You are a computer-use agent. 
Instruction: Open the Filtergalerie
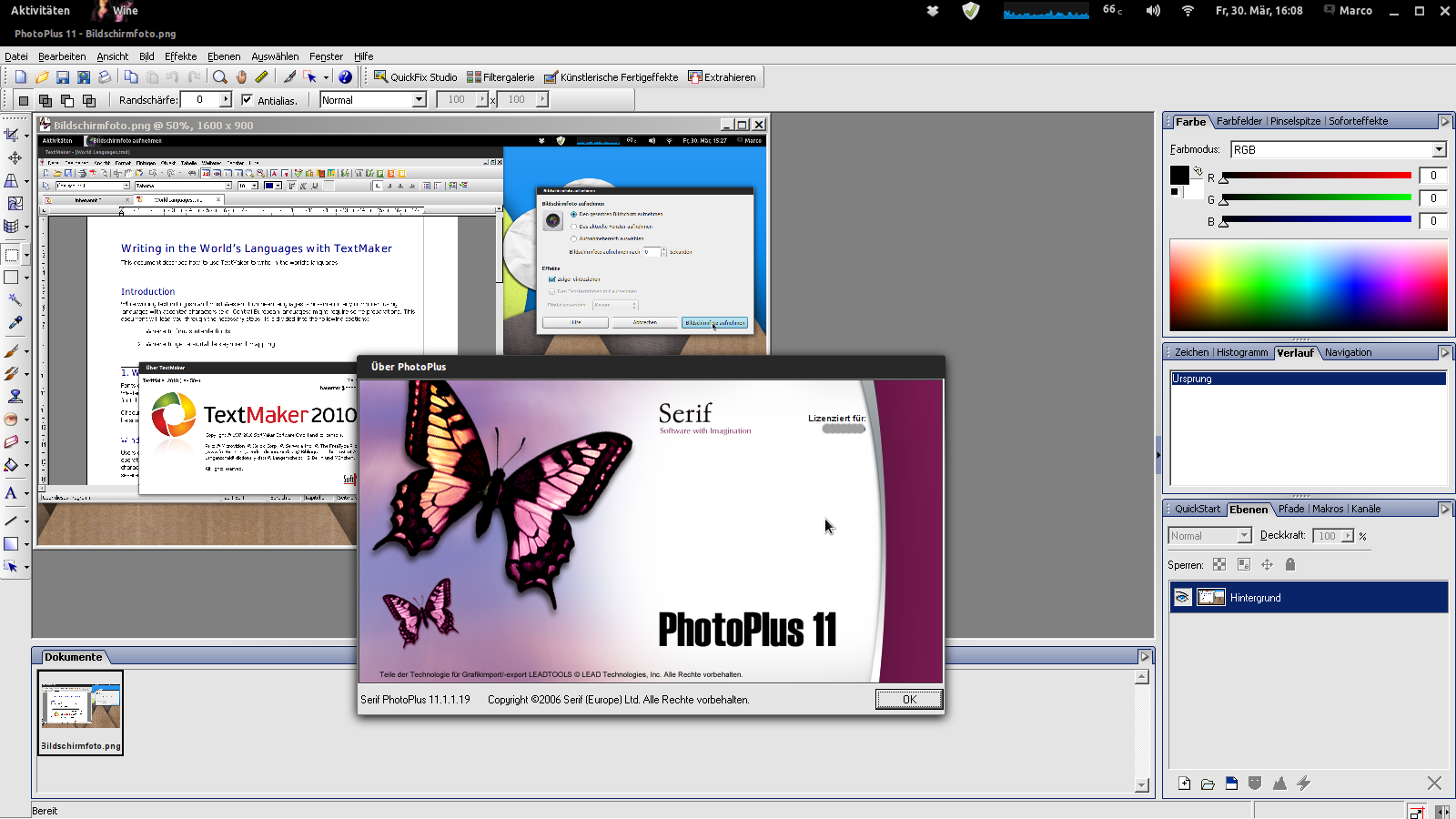pos(500,77)
